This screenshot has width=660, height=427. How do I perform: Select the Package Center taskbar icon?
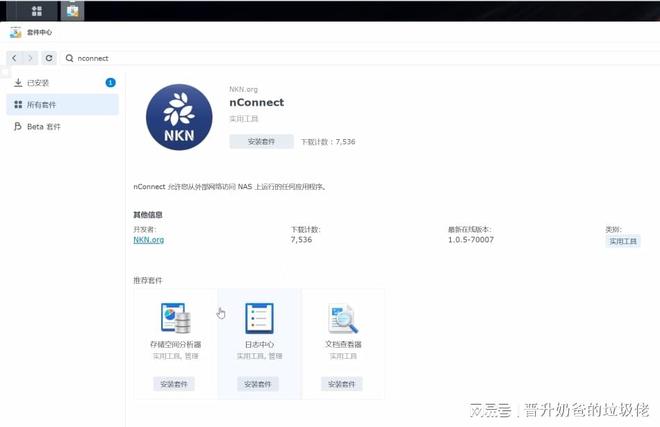pos(72,11)
